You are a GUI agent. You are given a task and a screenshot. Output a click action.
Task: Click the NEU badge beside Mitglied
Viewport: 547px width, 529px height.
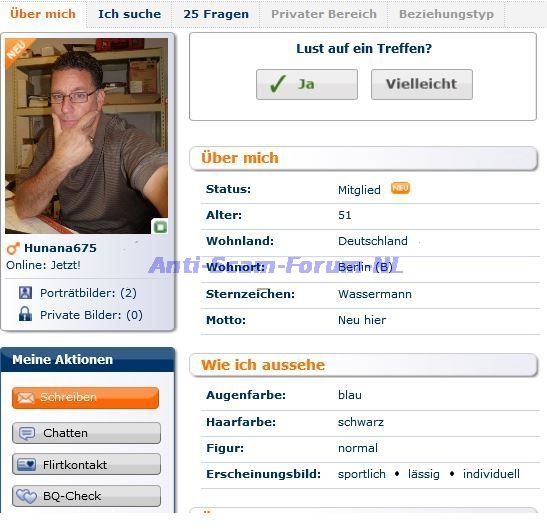click(x=400, y=188)
